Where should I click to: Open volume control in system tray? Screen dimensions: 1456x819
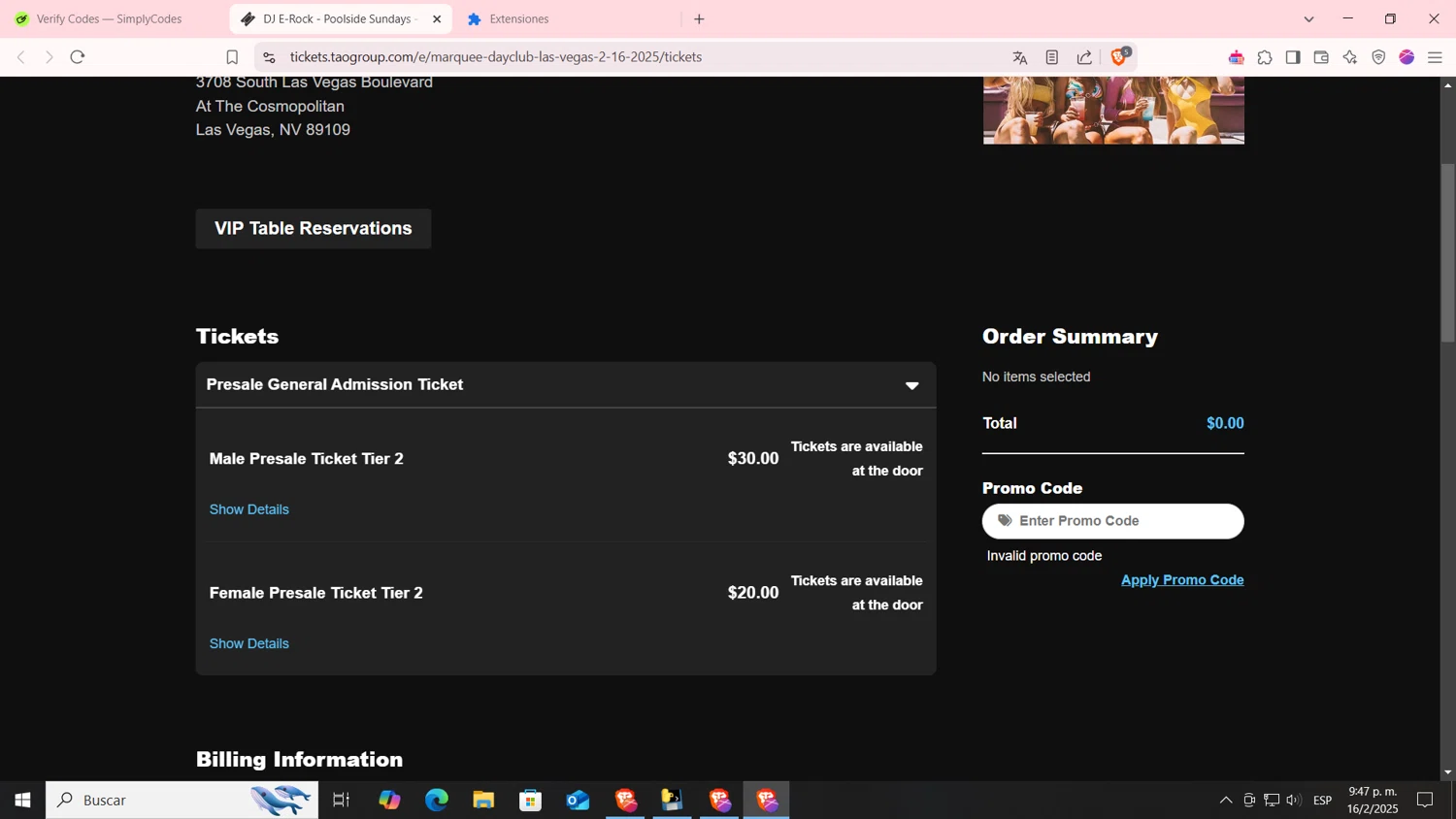point(1294,800)
